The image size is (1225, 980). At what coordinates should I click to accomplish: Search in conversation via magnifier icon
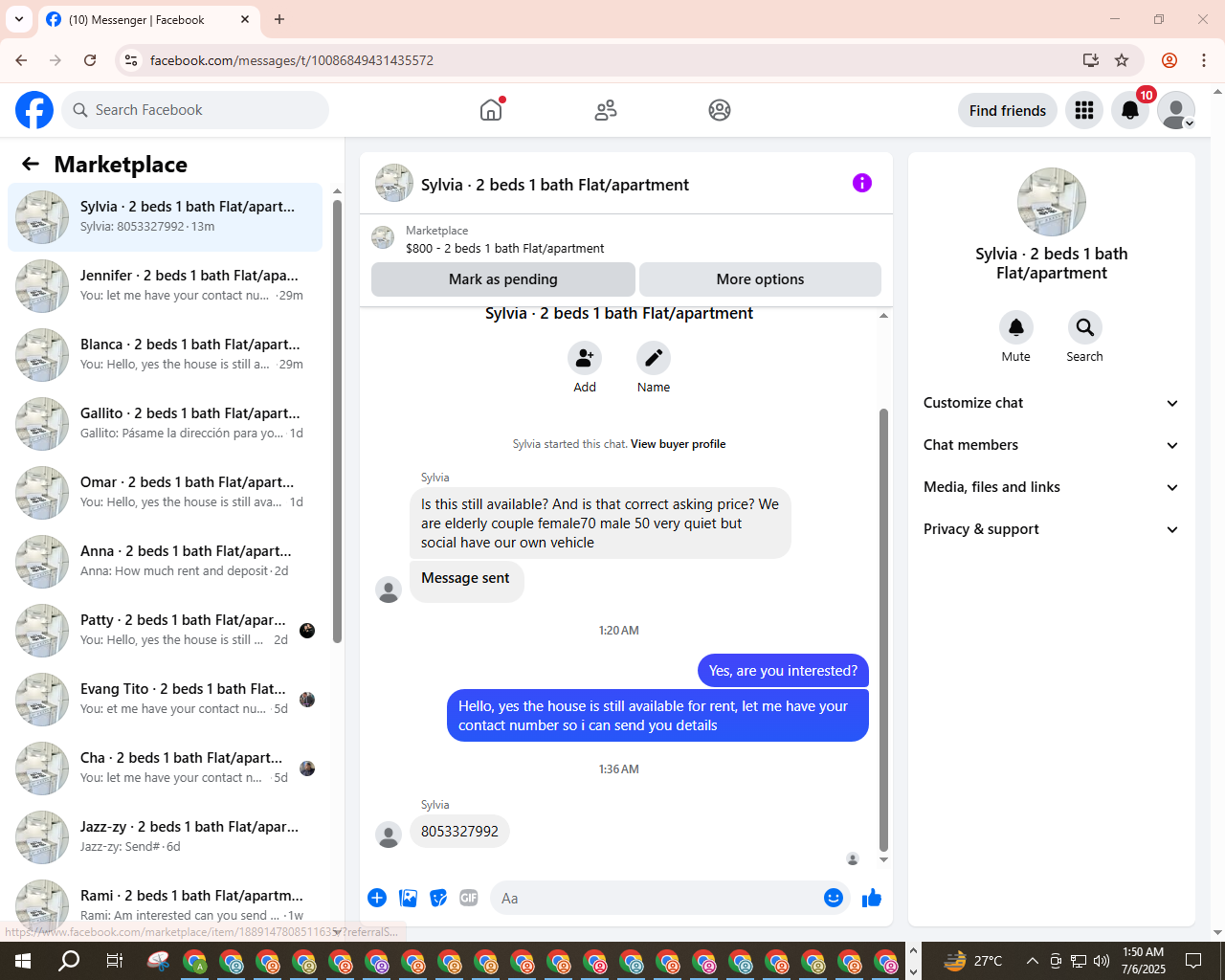pyautogui.click(x=1085, y=327)
